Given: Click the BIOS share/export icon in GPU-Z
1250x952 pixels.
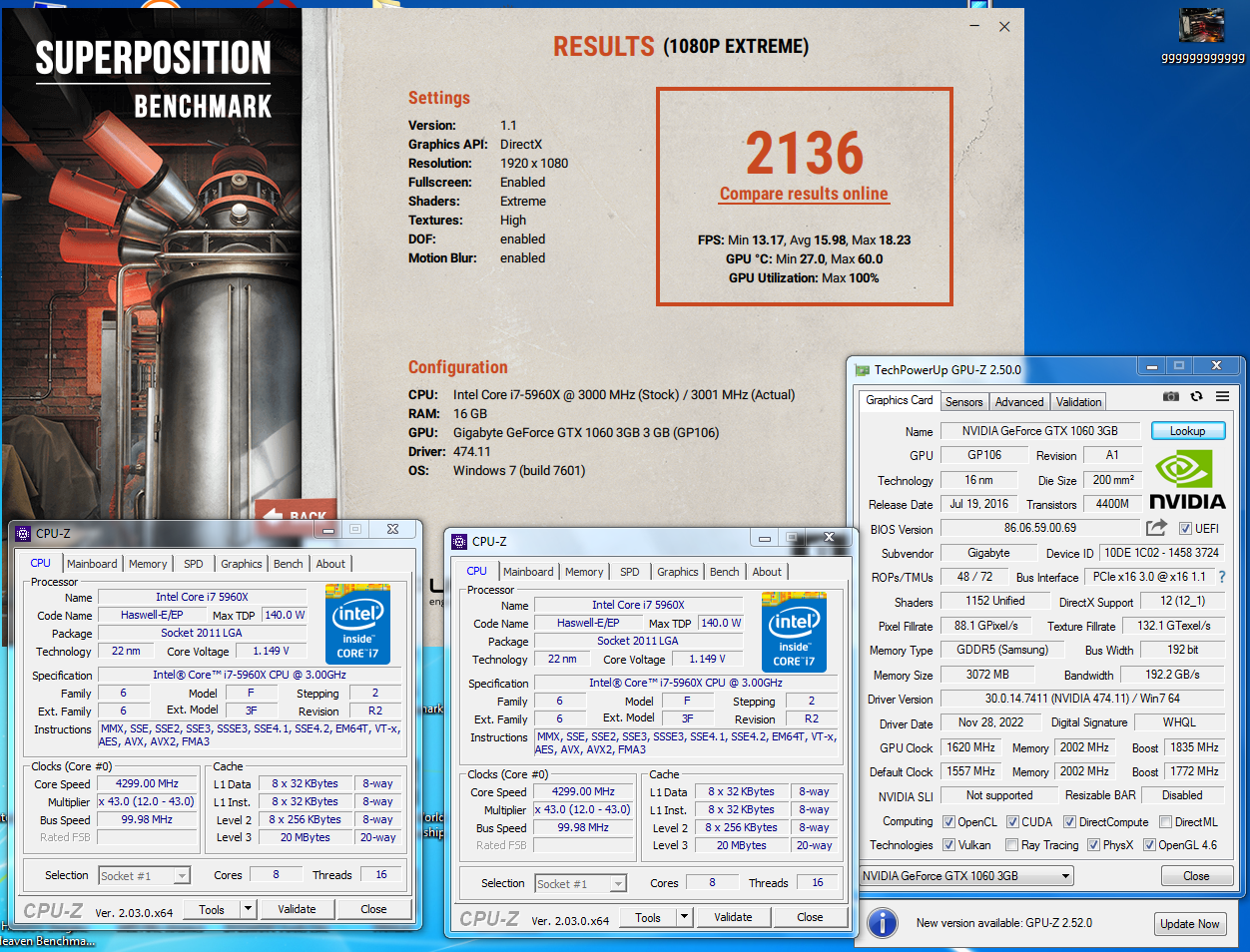Looking at the screenshot, I should (x=1156, y=528).
